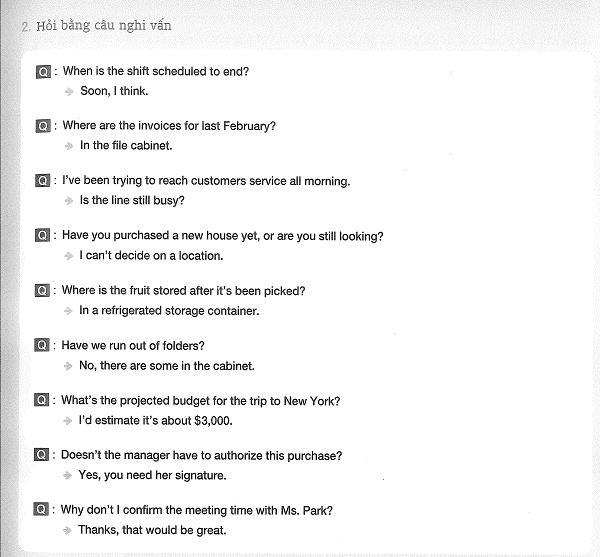Screen dimensions: 605x557
Task: Click the answer 'No, there are some in the cabinet.'
Action: click(167, 365)
